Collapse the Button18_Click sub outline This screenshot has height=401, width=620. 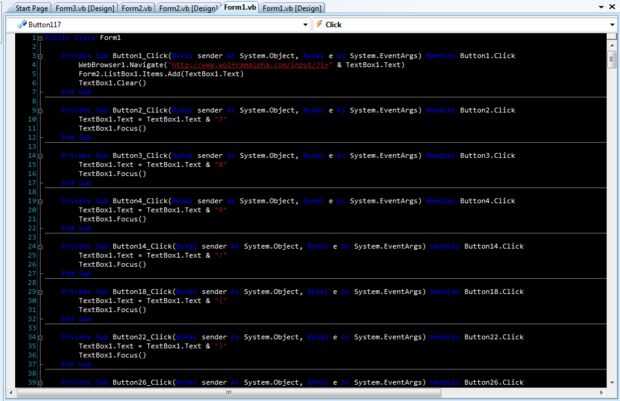tap(40, 292)
